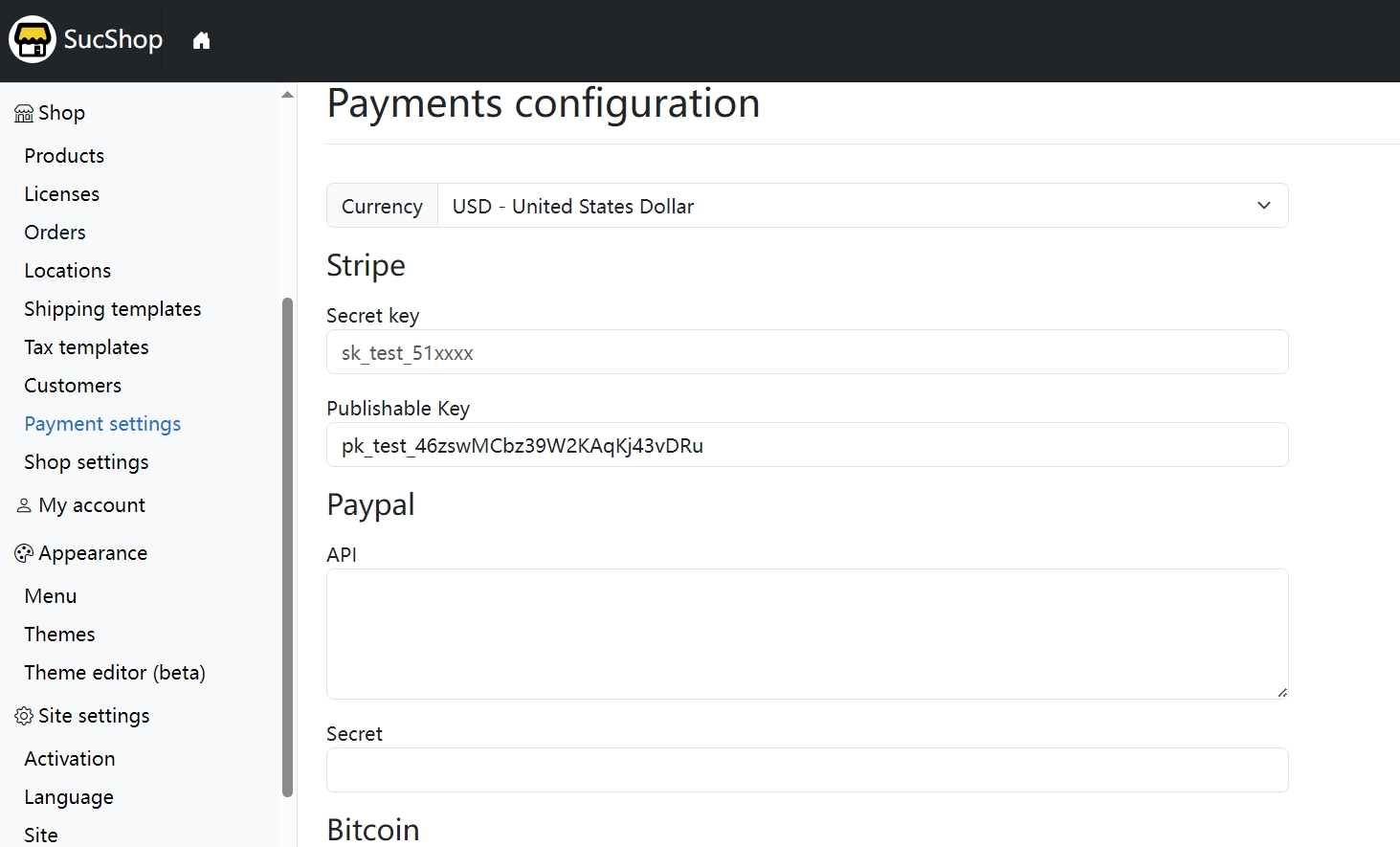
Task: Click the Site settings gear icon
Action: click(24, 716)
